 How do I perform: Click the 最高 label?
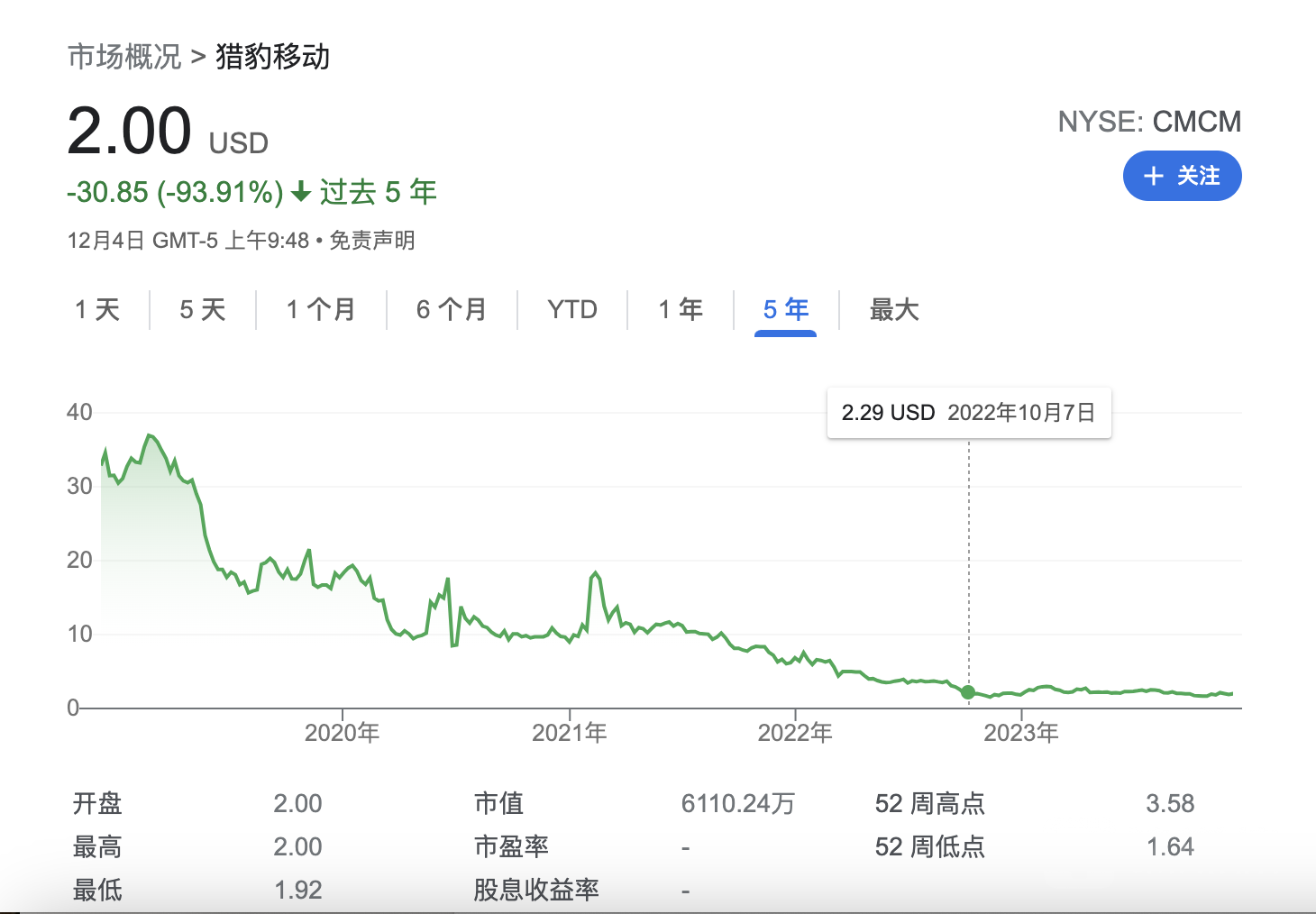pos(97,846)
